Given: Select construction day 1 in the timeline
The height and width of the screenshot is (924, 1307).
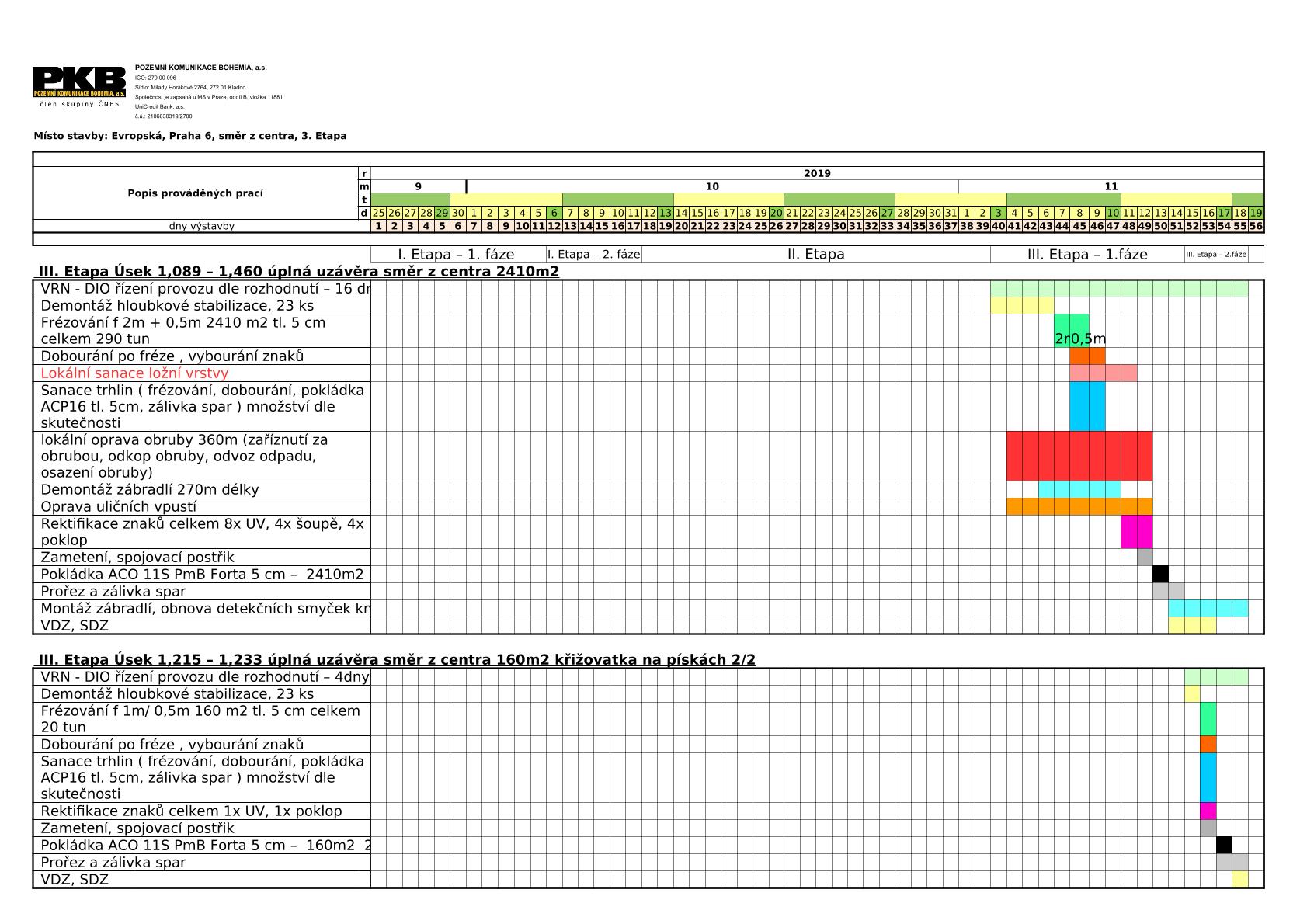Looking at the screenshot, I should click(379, 227).
